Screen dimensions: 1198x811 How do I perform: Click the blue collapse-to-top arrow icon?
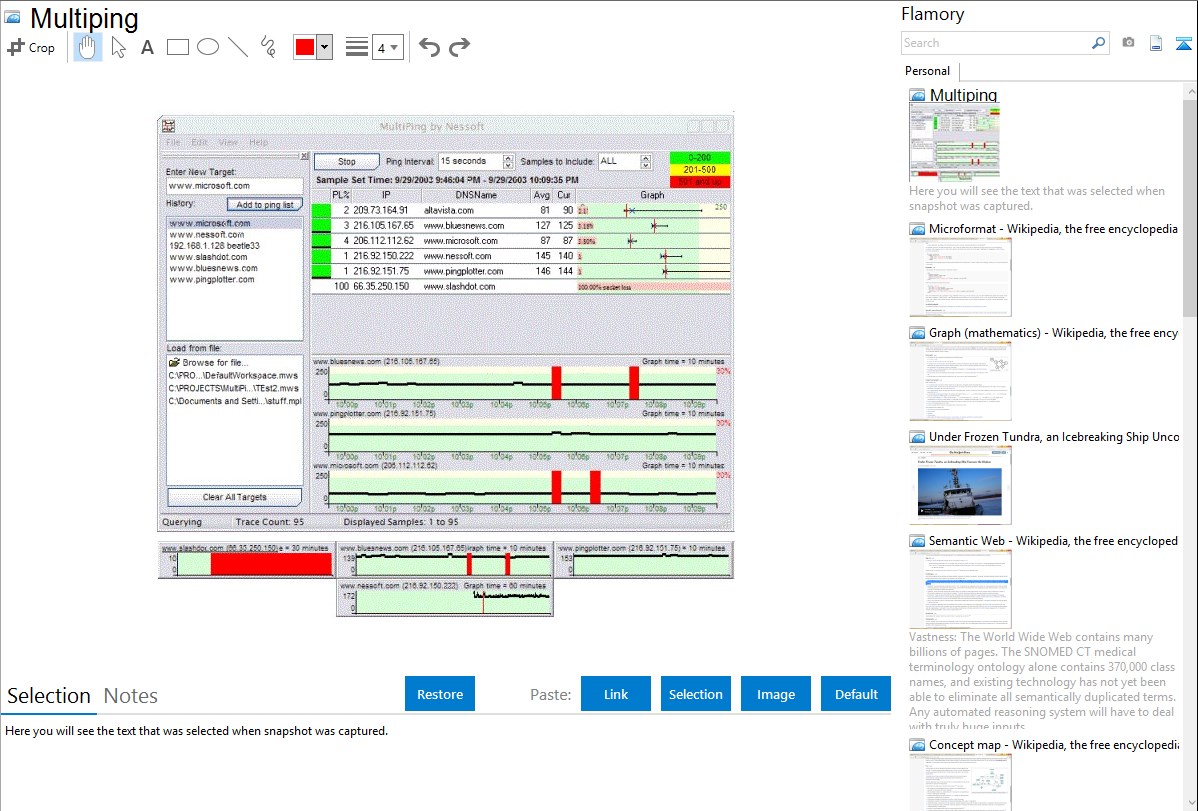1183,44
